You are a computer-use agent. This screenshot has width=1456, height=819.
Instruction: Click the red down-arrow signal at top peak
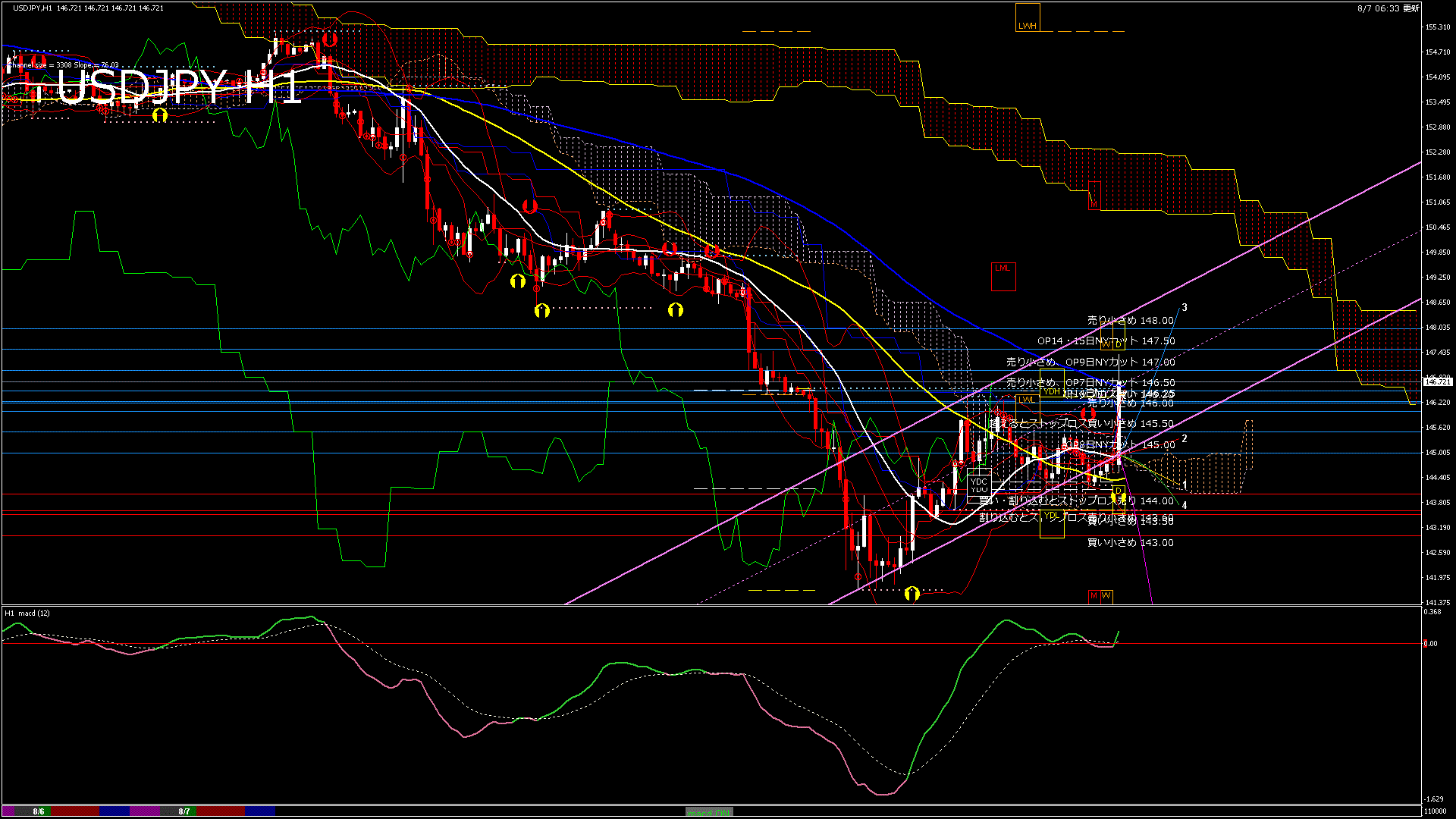[328, 39]
